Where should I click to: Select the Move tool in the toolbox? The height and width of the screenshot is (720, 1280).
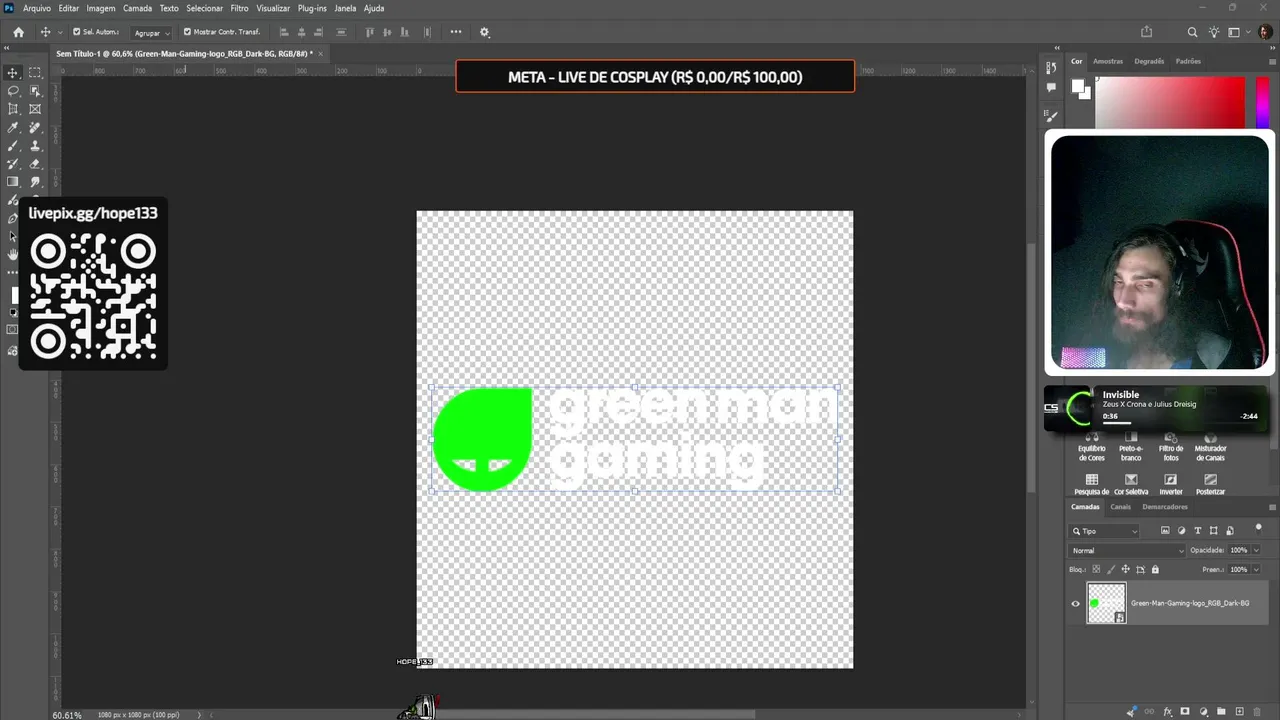click(x=13, y=73)
